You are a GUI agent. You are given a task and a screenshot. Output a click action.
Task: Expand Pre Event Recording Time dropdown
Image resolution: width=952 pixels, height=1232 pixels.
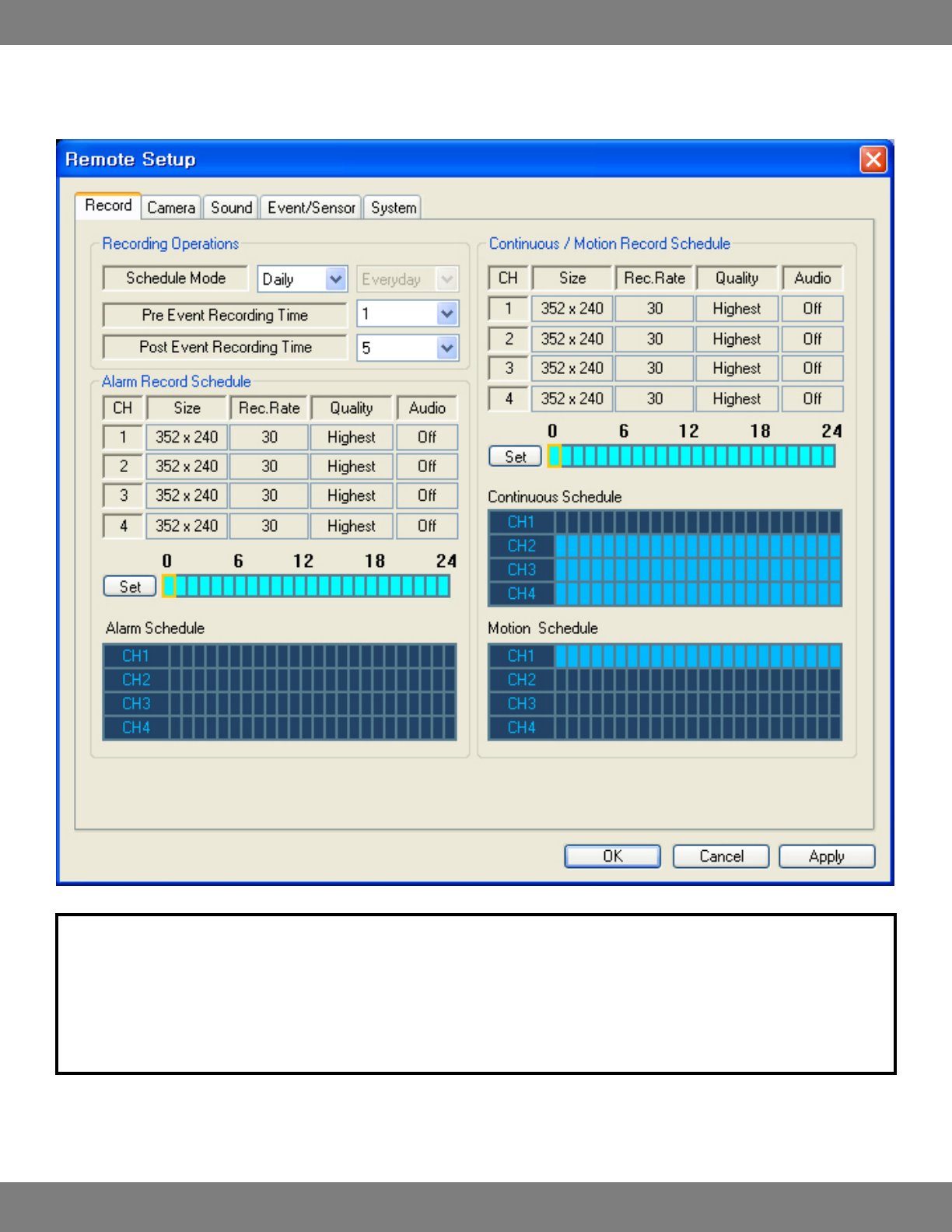(446, 314)
